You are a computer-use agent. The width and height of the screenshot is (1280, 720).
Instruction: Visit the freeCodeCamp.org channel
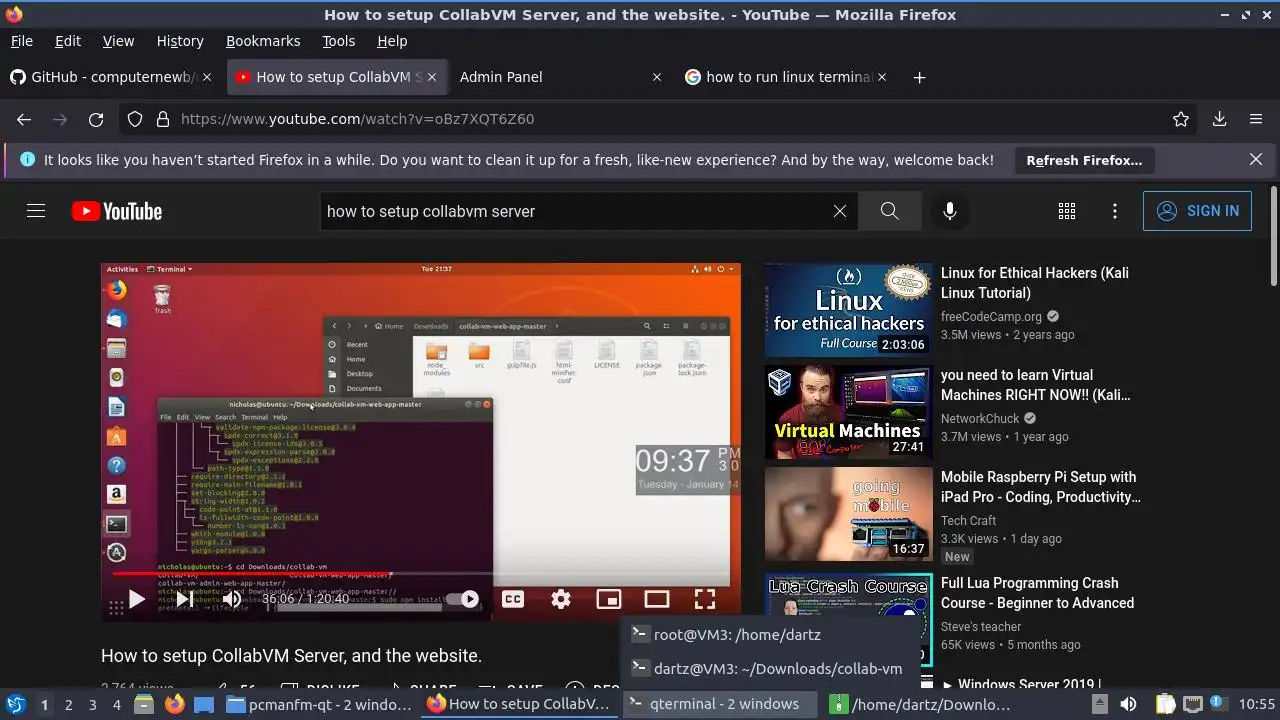pos(991,316)
